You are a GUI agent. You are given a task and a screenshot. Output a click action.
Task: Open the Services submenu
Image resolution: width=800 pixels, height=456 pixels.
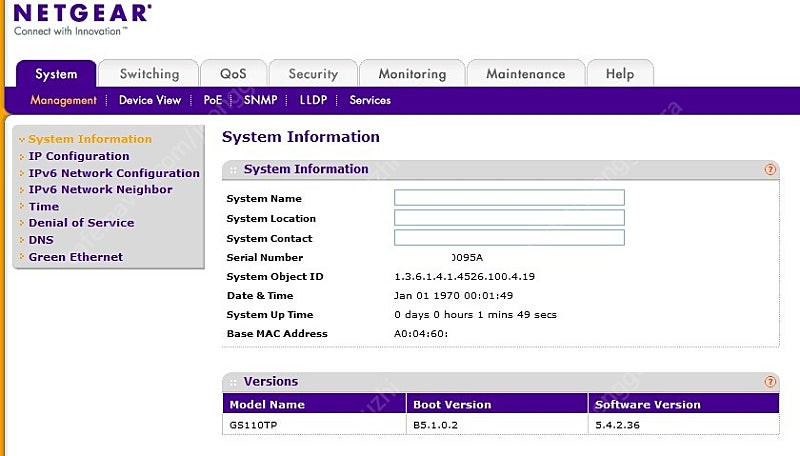(370, 100)
